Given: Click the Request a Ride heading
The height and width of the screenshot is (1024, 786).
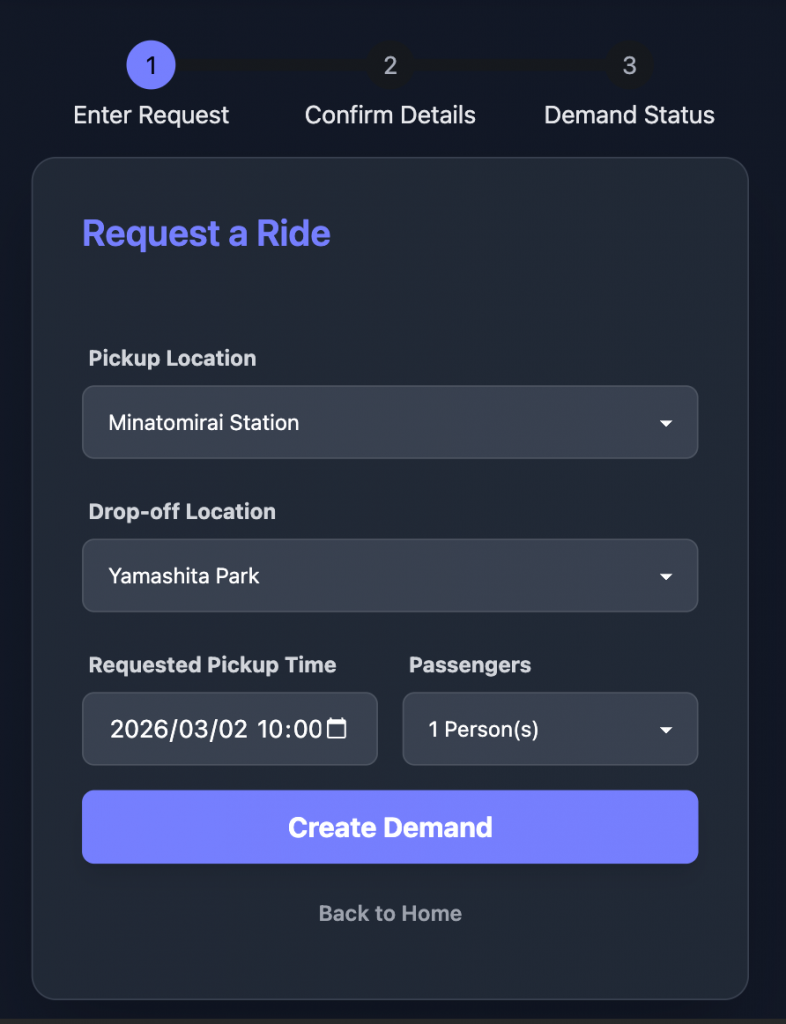Looking at the screenshot, I should tap(206, 233).
